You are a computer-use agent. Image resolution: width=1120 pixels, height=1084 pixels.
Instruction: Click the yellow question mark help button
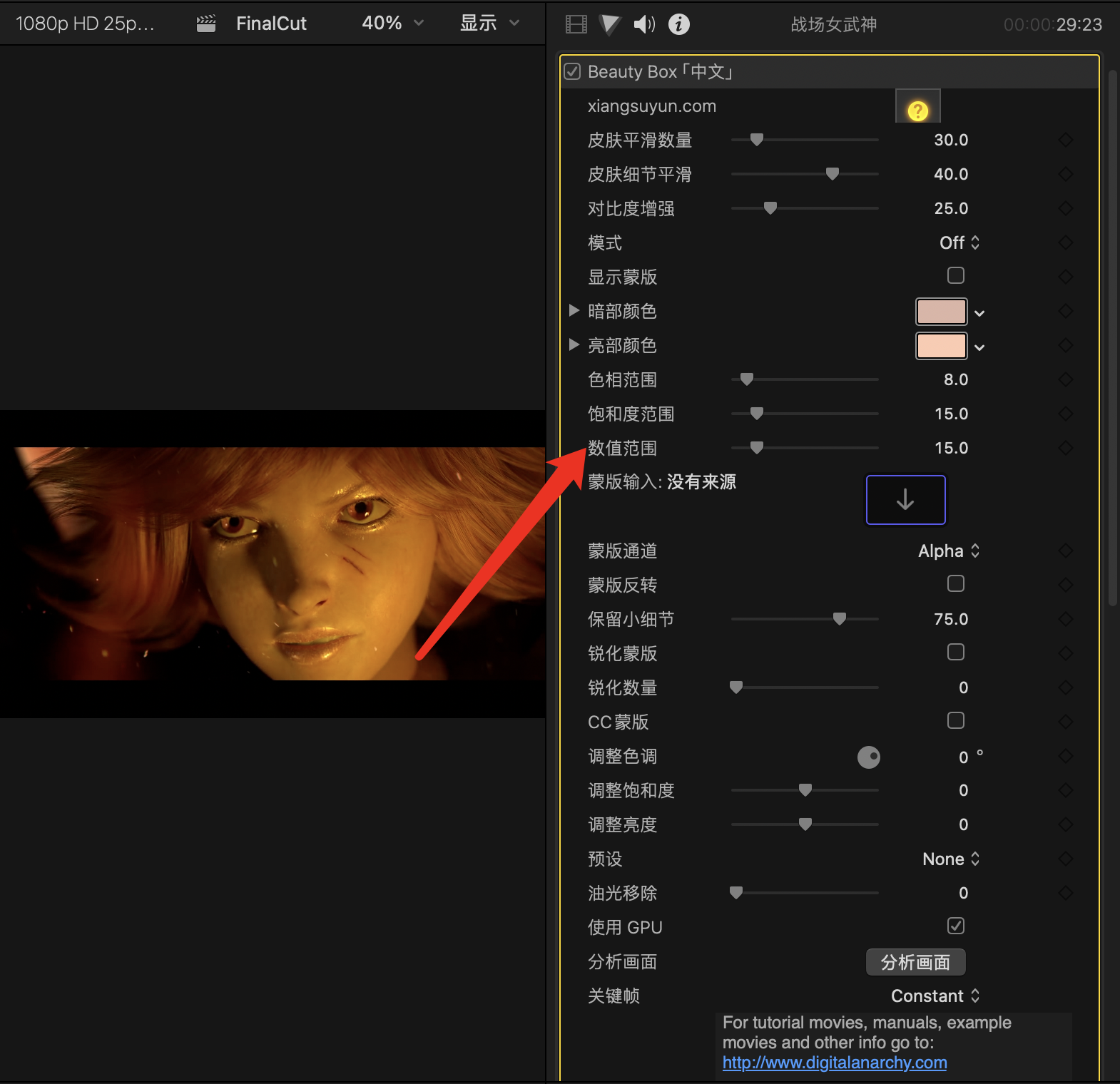pyautogui.click(x=918, y=111)
